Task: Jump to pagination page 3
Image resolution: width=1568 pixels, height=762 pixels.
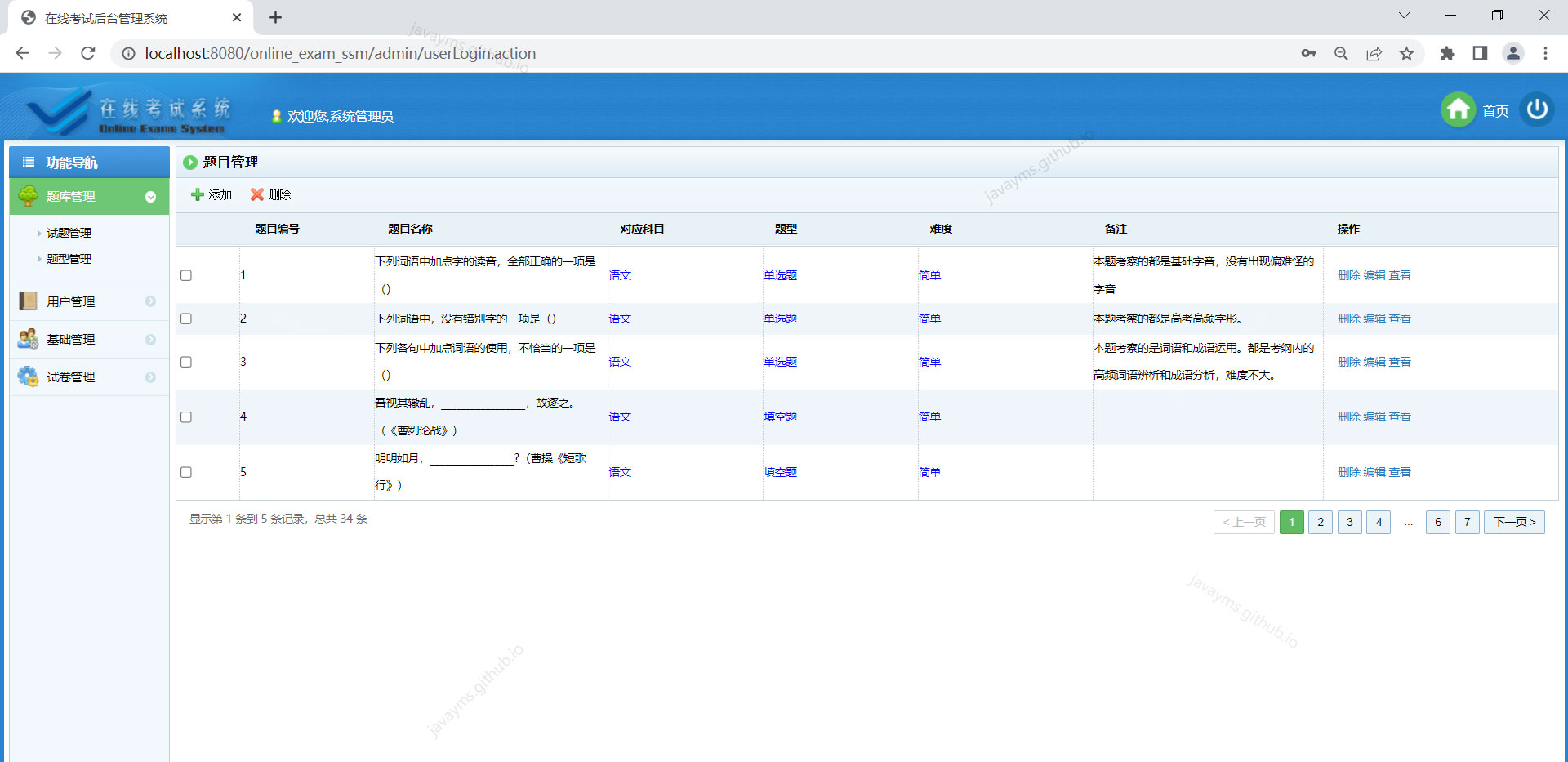Action: point(1349,522)
